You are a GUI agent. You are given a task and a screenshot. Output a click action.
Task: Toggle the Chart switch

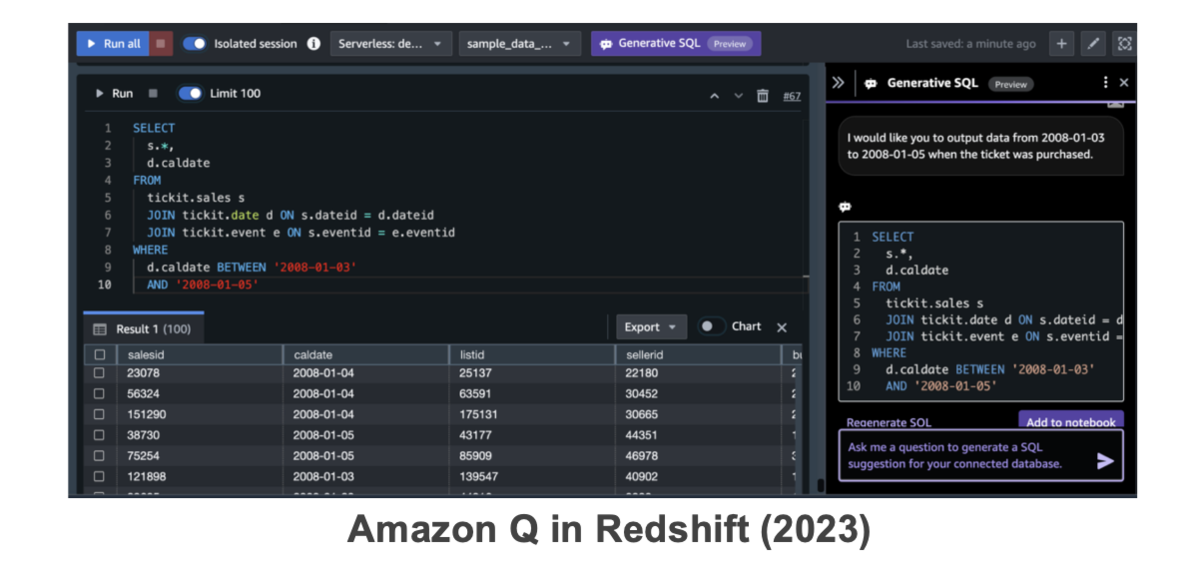(710, 327)
